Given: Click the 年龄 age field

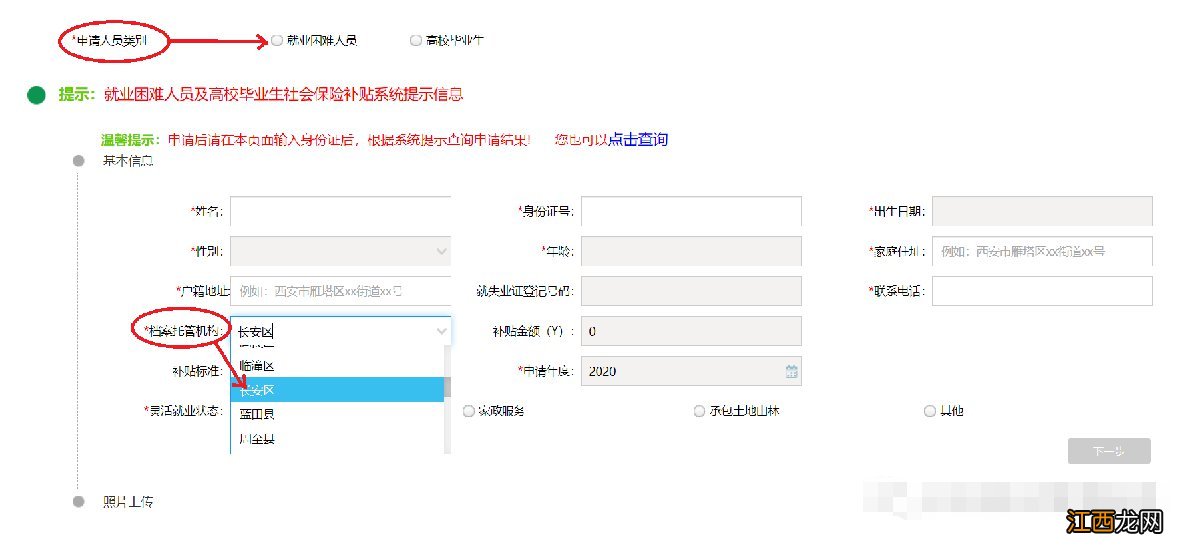Looking at the screenshot, I should pos(691,251).
